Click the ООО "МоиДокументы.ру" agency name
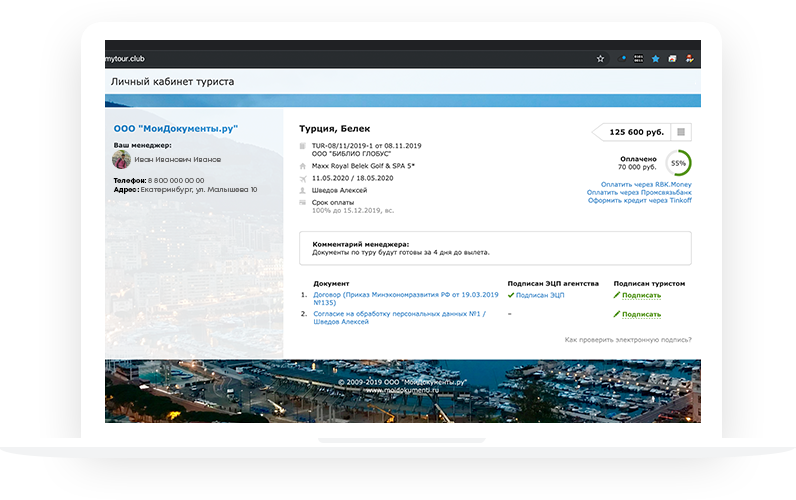This screenshot has width=796, height=500. click(x=176, y=128)
